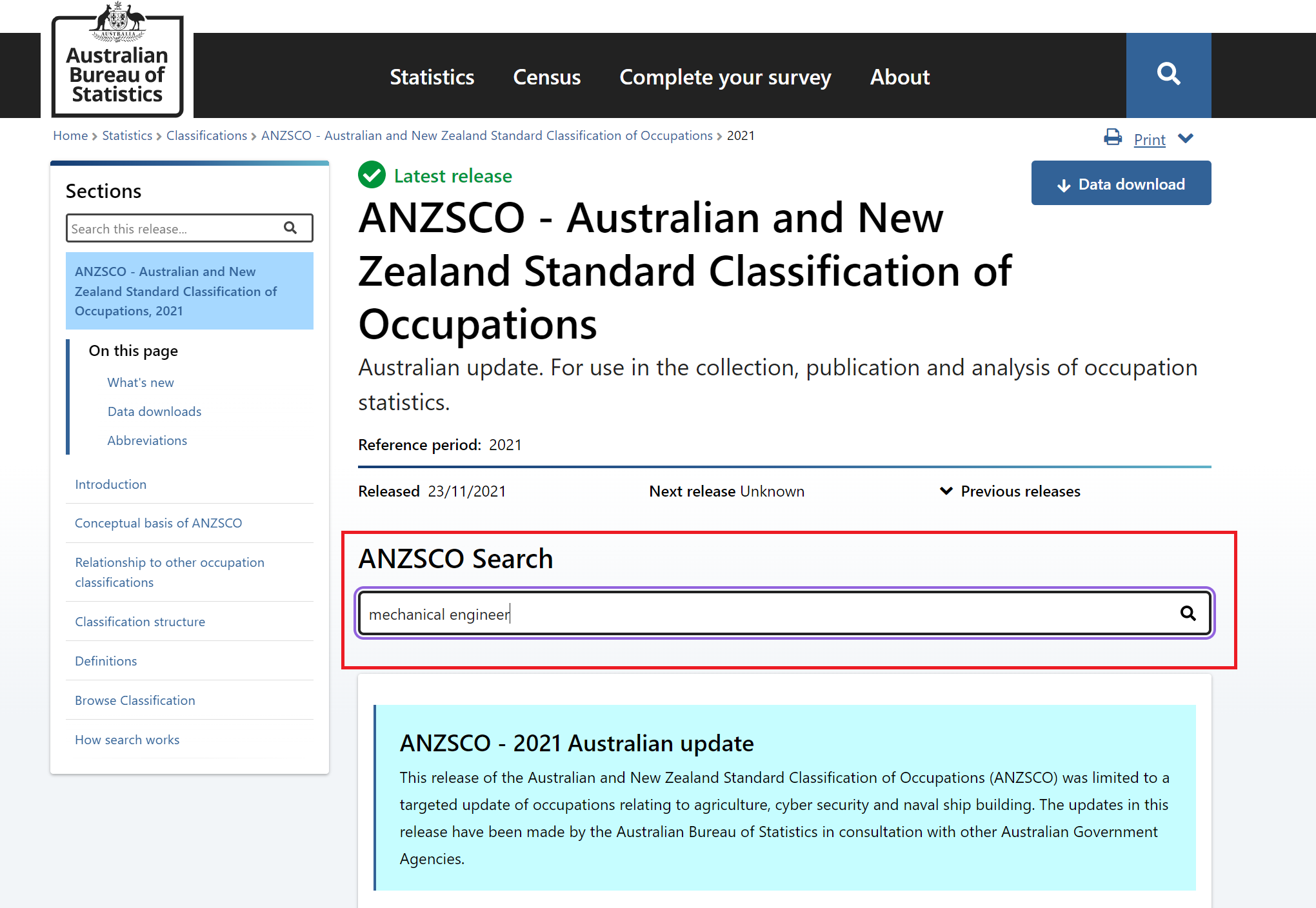This screenshot has width=1316, height=908.
Task: Open the Definitions section
Action: 106,661
